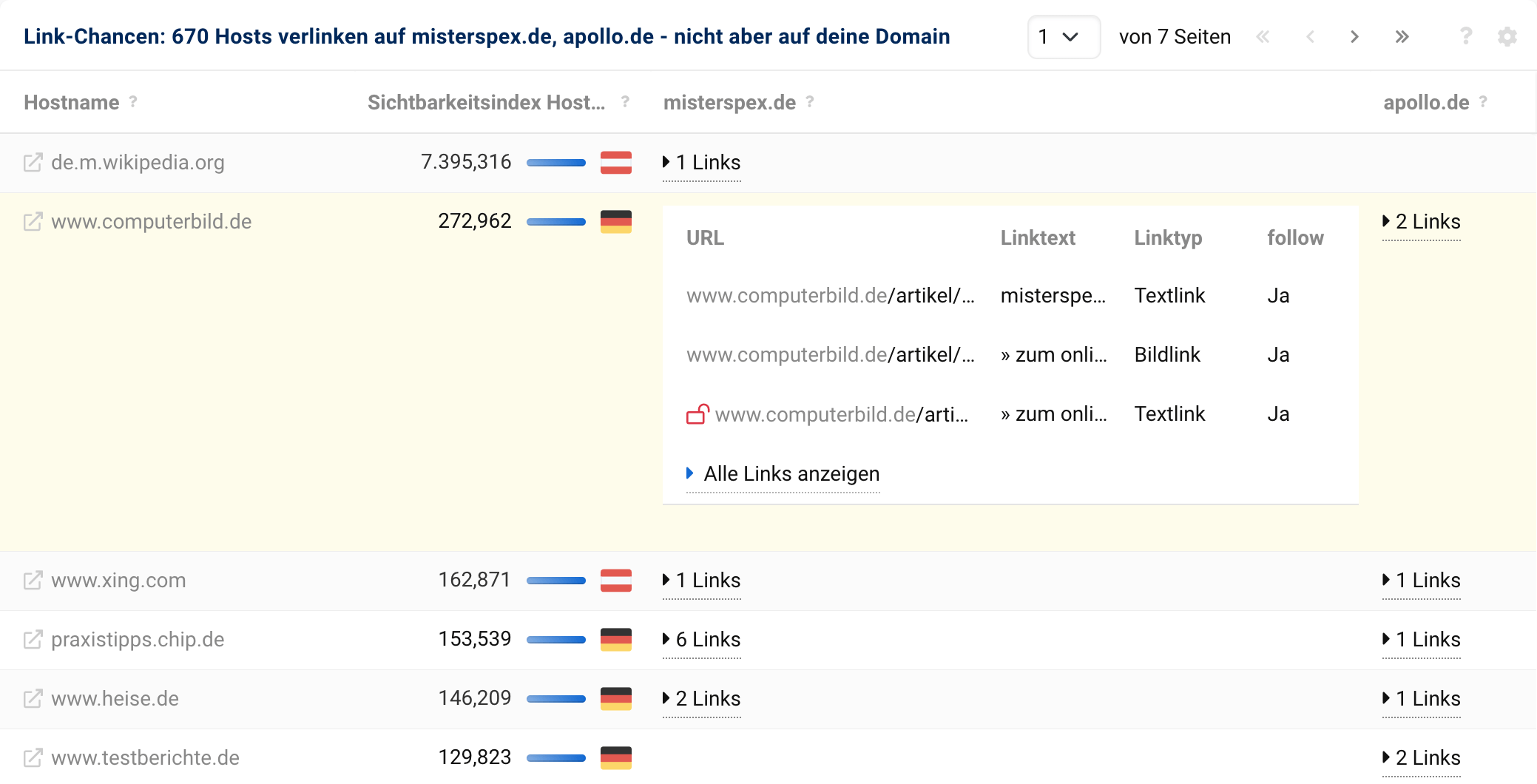The height and width of the screenshot is (784, 1537).
Task: Click the misterspex.de column header
Action: coord(729,103)
